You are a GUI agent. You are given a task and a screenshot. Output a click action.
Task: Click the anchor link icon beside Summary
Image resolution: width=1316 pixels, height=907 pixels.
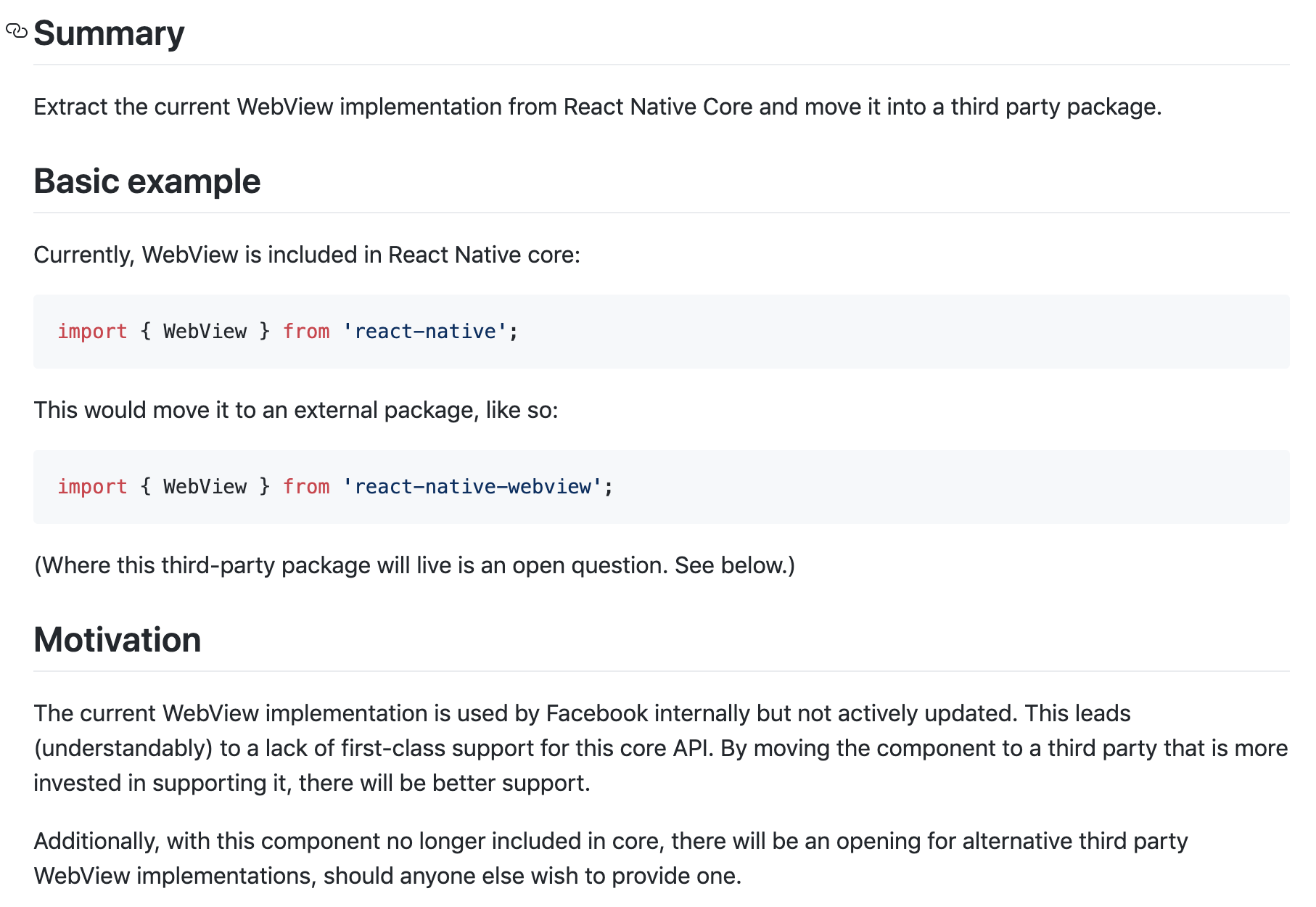pyautogui.click(x=16, y=31)
